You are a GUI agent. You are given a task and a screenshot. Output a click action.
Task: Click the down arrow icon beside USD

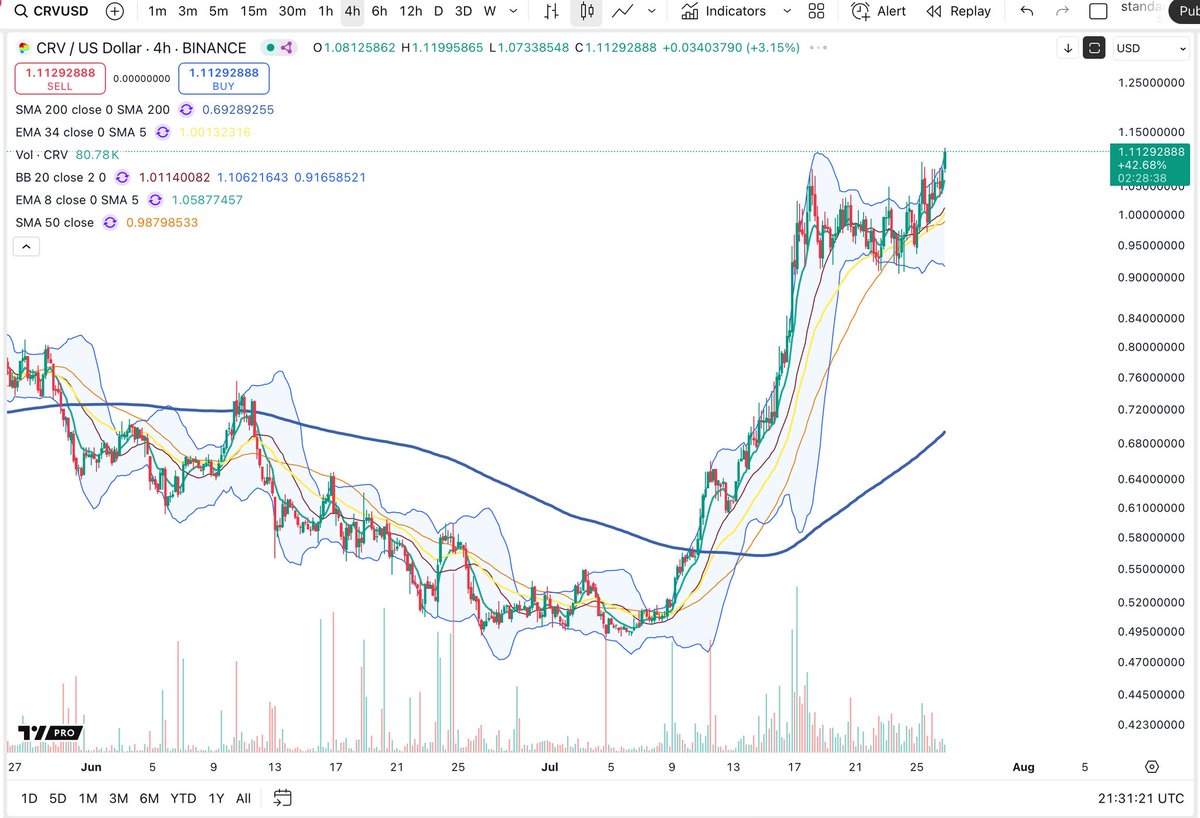point(1069,48)
